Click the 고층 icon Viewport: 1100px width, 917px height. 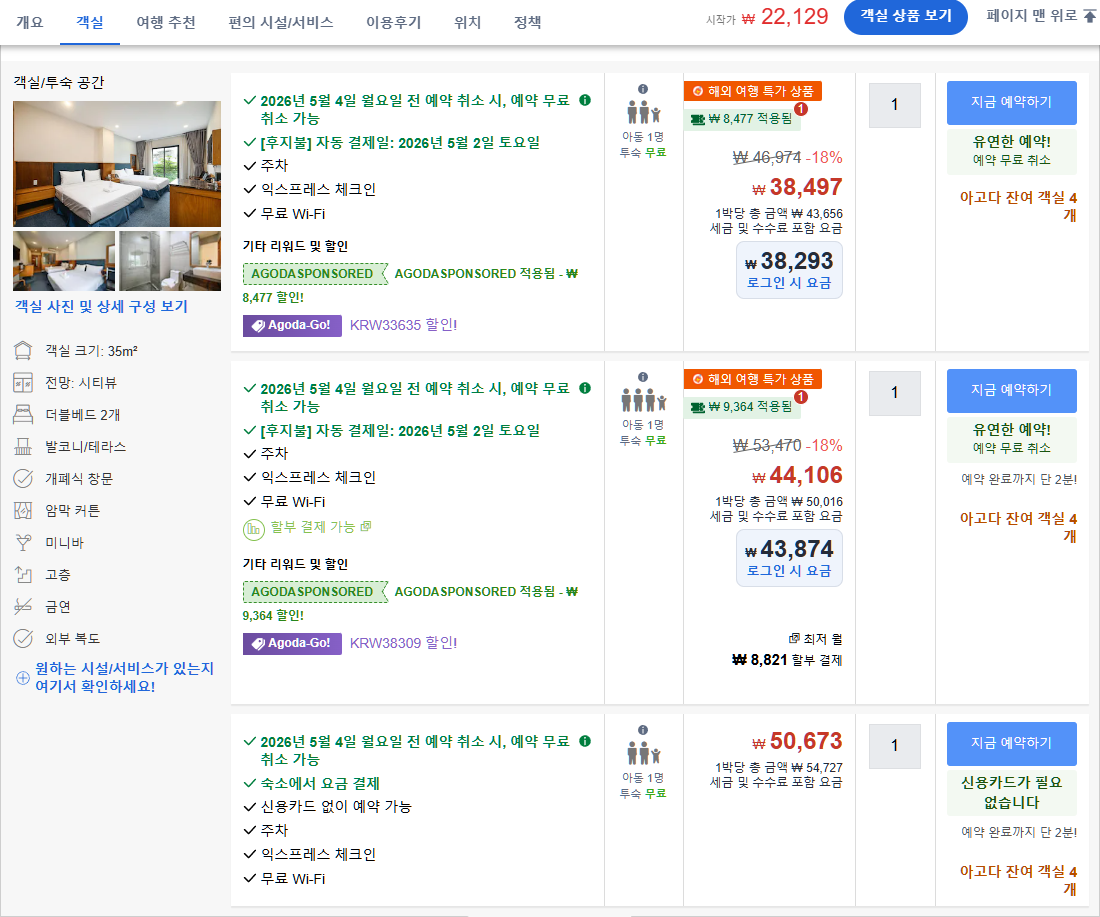coord(23,575)
